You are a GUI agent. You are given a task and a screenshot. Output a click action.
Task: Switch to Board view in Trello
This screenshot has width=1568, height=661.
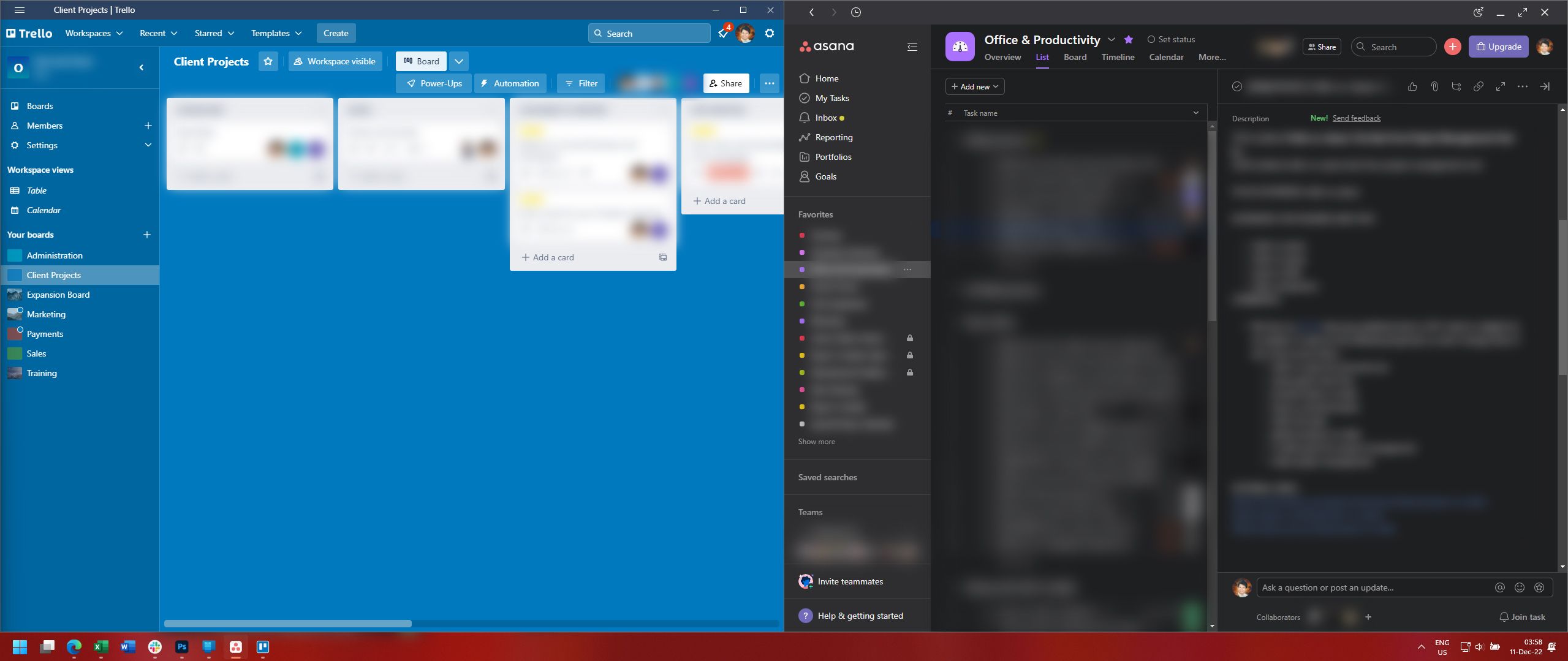pos(421,61)
